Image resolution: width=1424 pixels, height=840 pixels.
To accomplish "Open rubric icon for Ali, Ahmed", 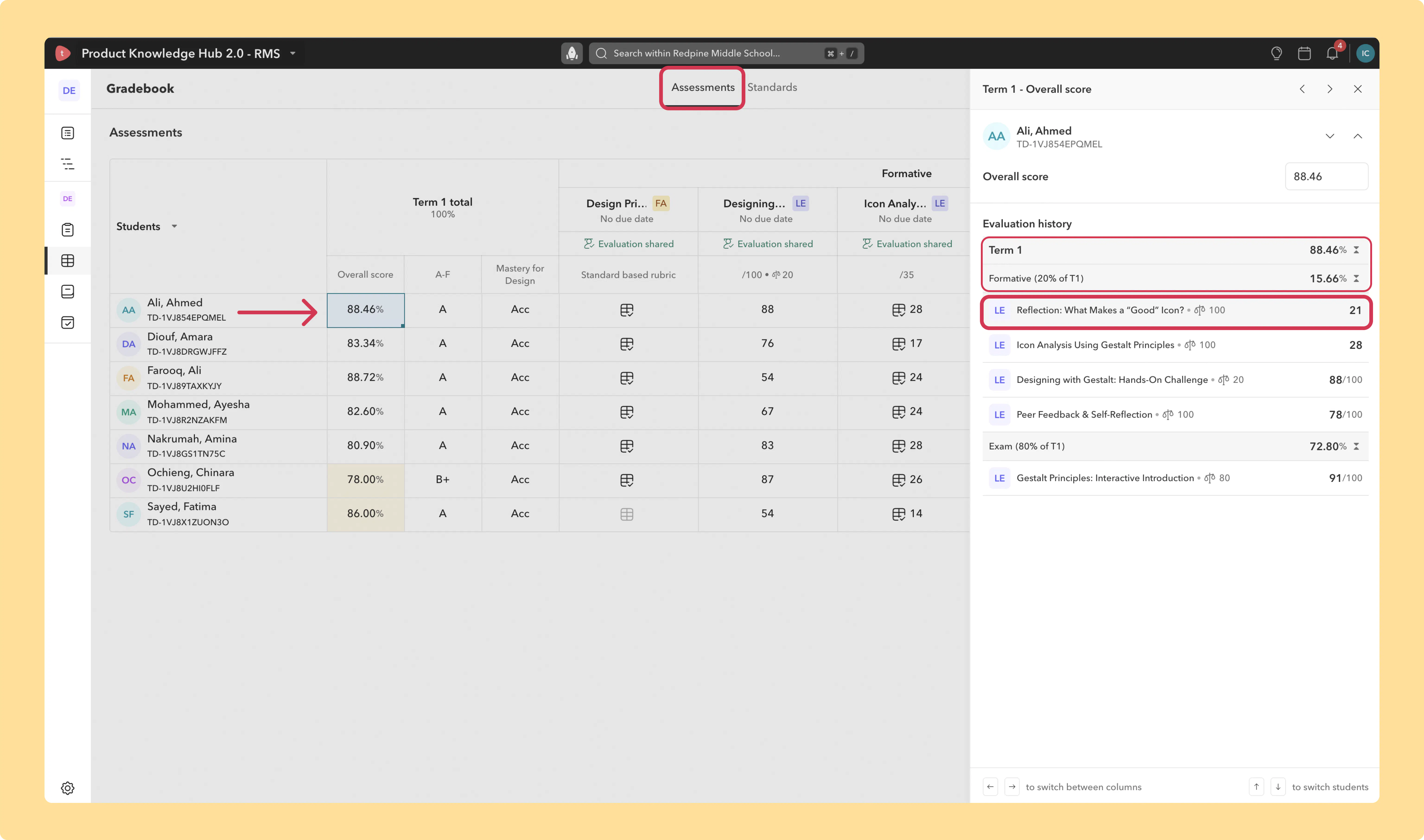I will 626,310.
